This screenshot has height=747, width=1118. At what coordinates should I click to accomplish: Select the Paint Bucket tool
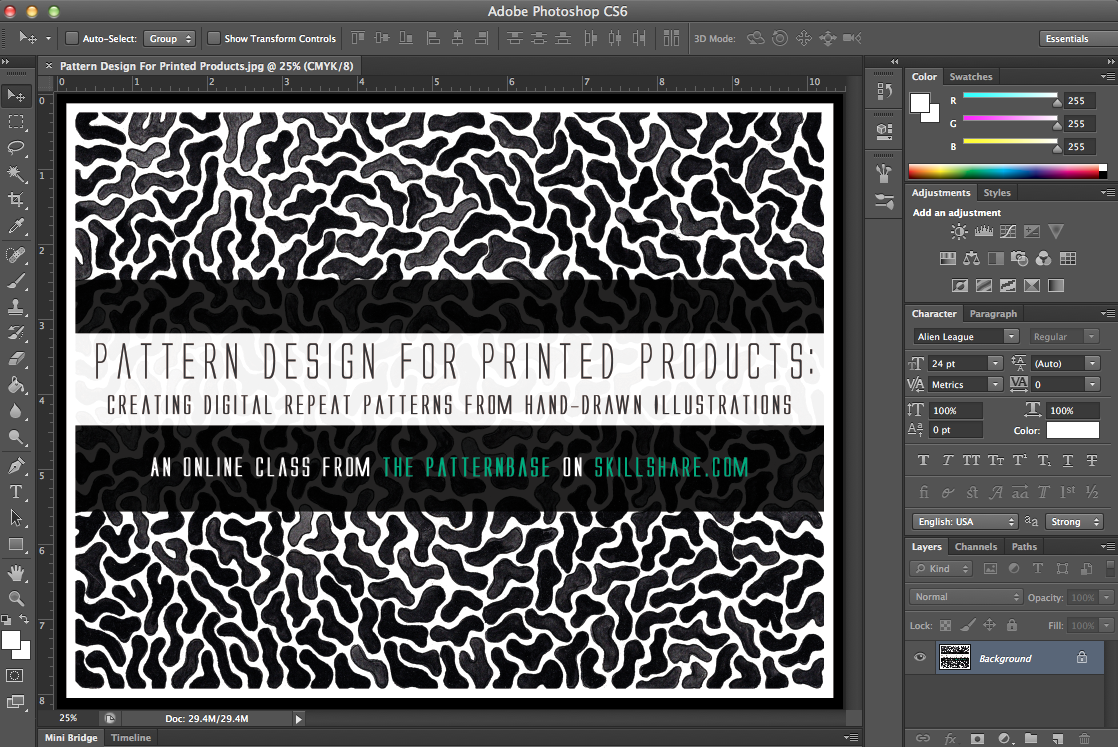pyautogui.click(x=16, y=386)
